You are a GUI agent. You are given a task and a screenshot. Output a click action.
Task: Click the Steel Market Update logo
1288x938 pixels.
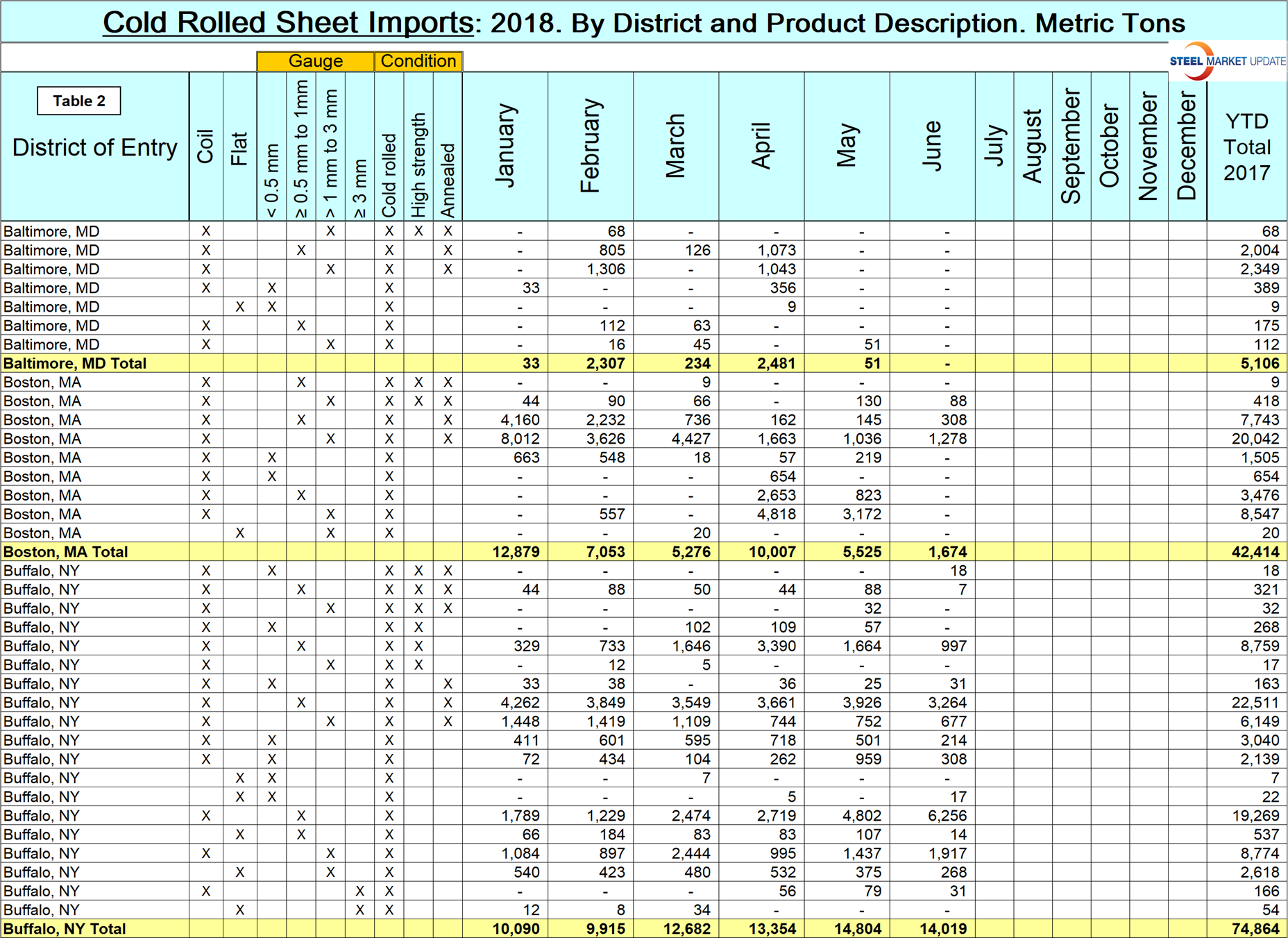pyautogui.click(x=1226, y=61)
